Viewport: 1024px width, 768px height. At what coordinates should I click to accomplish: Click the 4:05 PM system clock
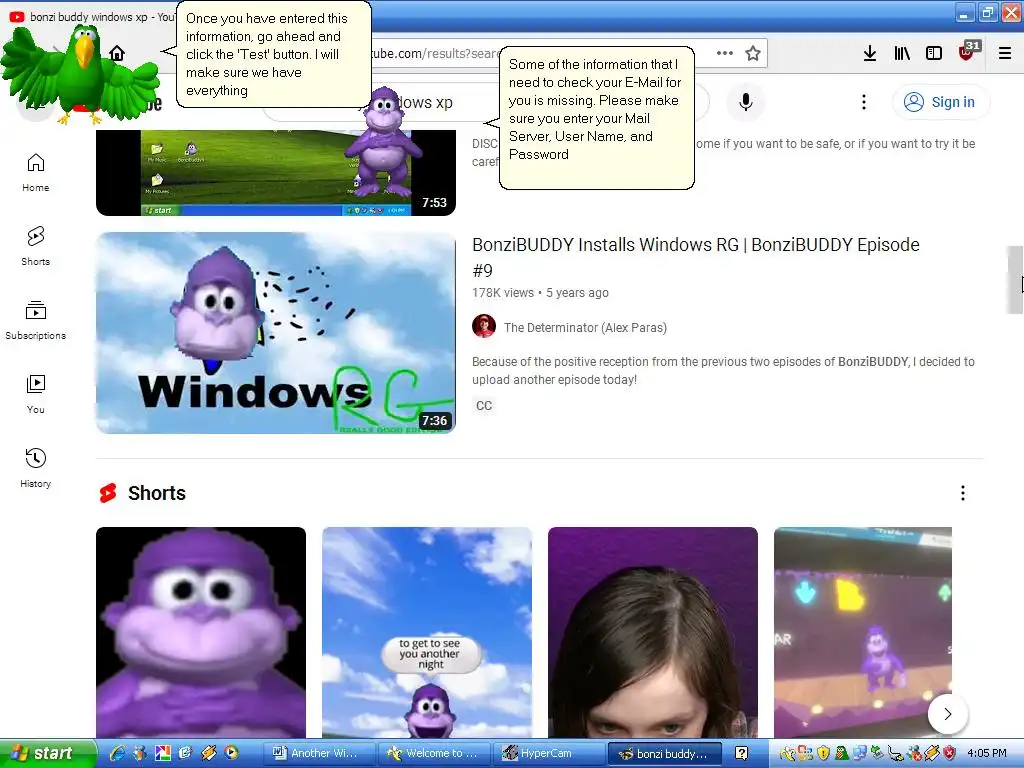click(987, 753)
